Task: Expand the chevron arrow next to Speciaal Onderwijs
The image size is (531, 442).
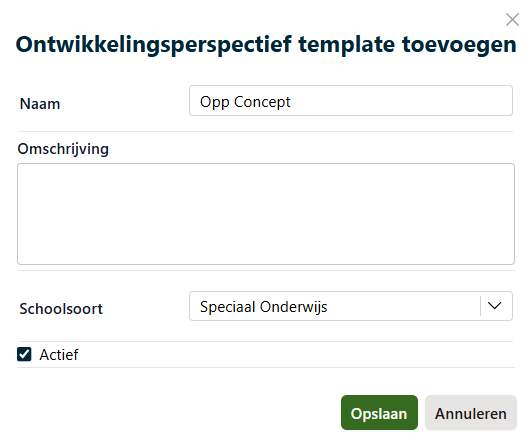Action: (494, 306)
